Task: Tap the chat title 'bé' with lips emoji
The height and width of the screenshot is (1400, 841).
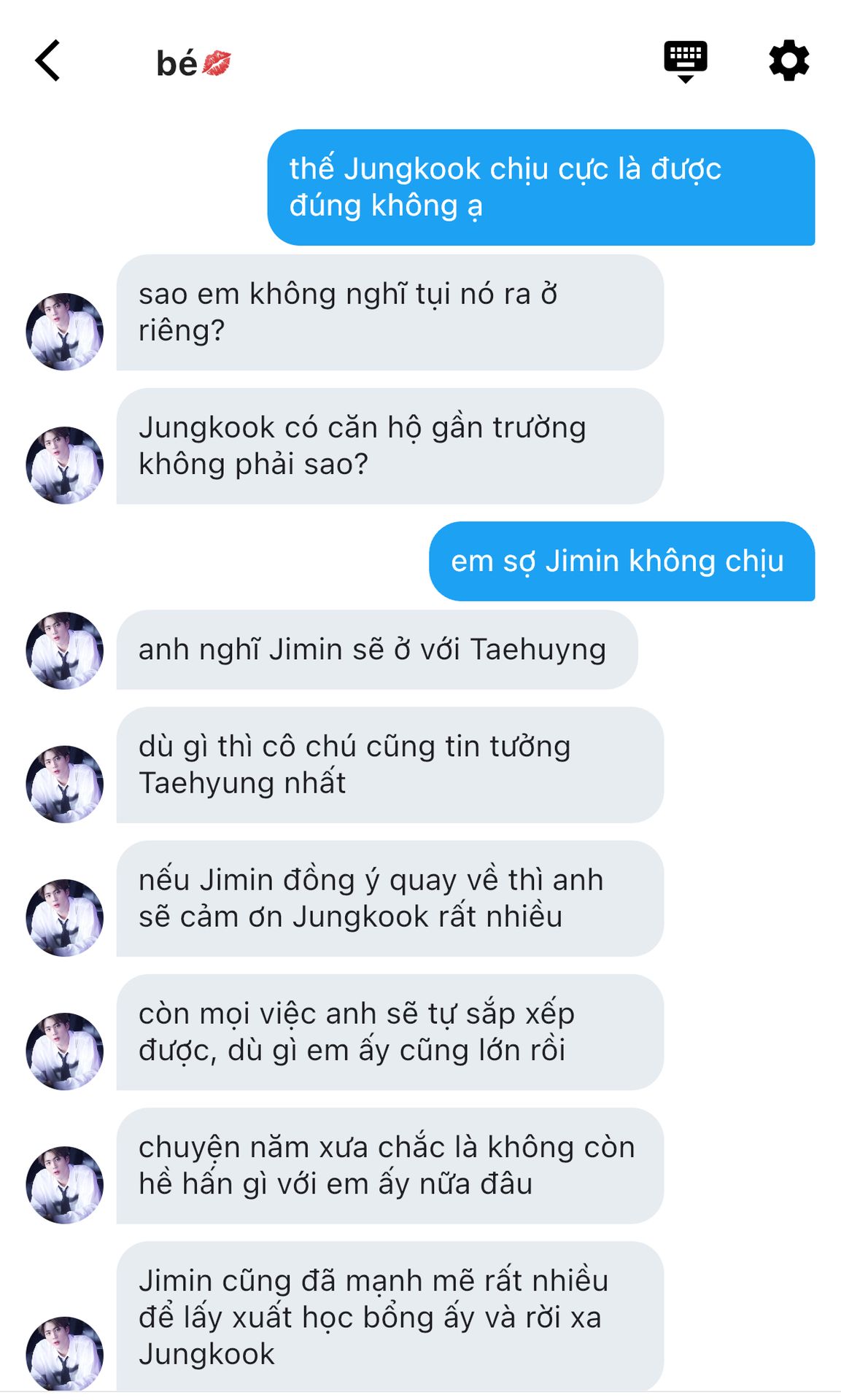Action: pyautogui.click(x=194, y=63)
